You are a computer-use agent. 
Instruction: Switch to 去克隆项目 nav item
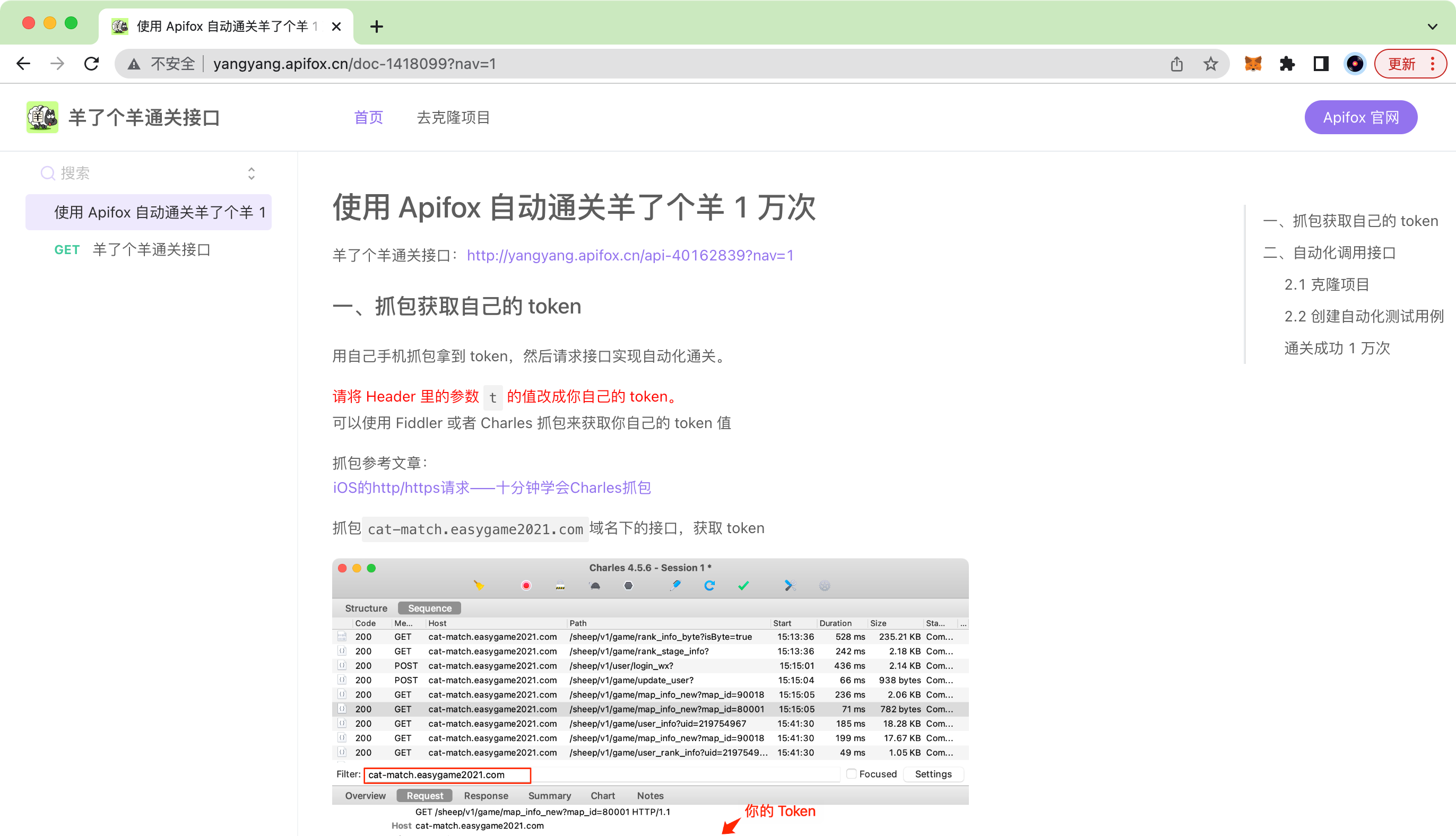click(453, 118)
